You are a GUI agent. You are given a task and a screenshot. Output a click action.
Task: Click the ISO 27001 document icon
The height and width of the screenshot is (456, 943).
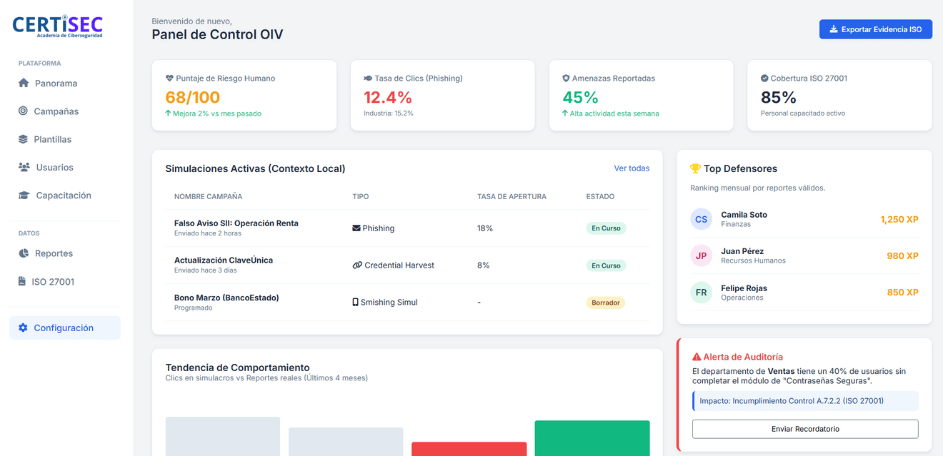point(24,282)
